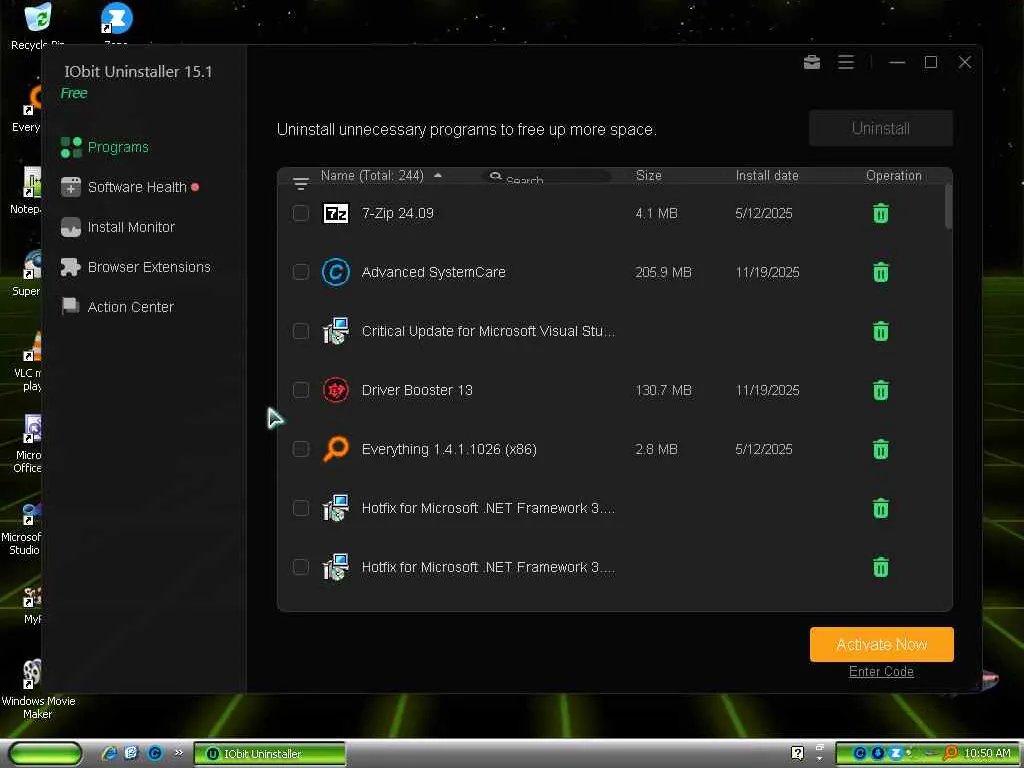This screenshot has width=1024, height=768.
Task: Select 'Driver Booster 13' program name
Action: [417, 390]
